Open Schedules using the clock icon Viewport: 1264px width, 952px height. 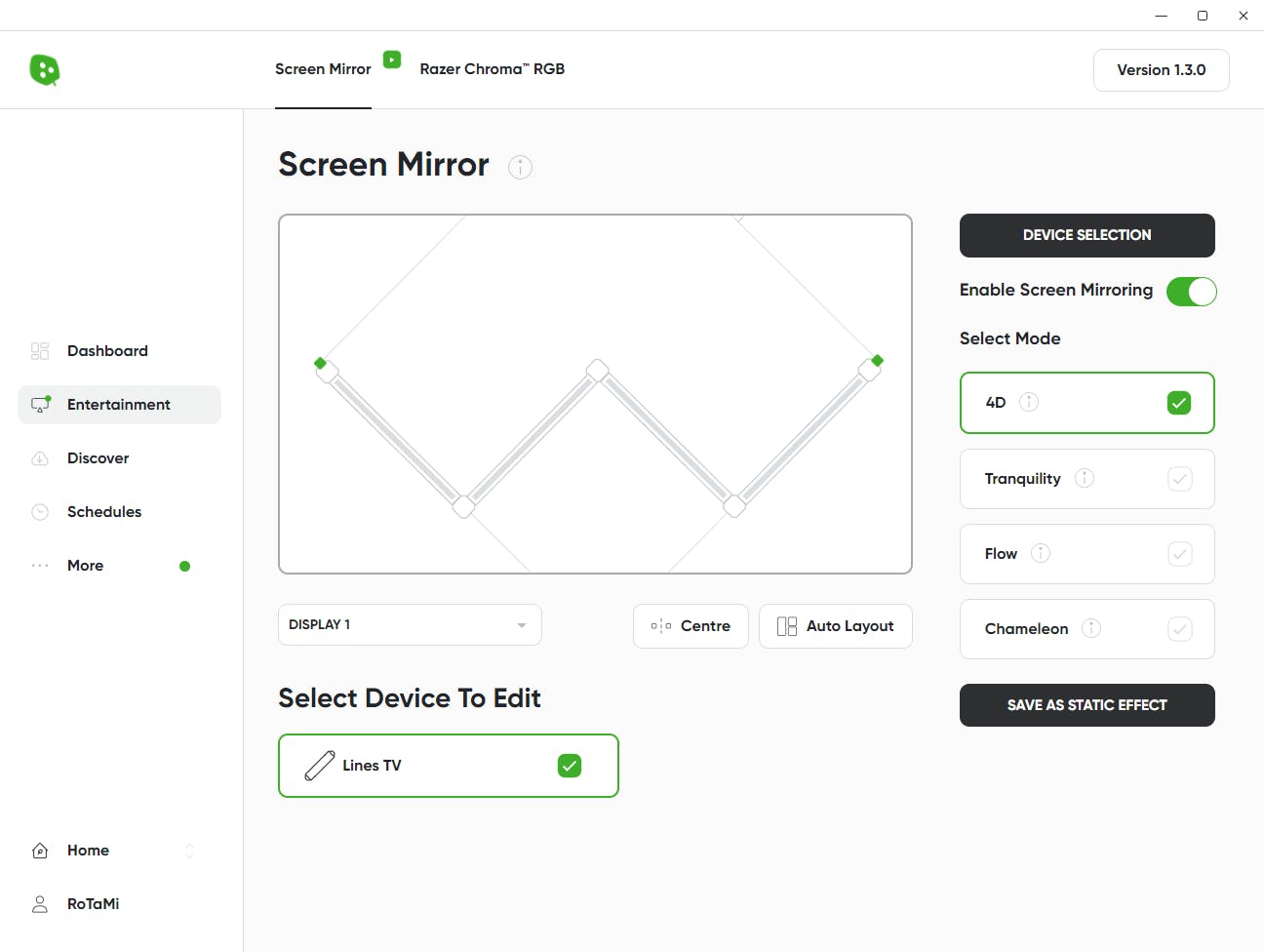40,511
